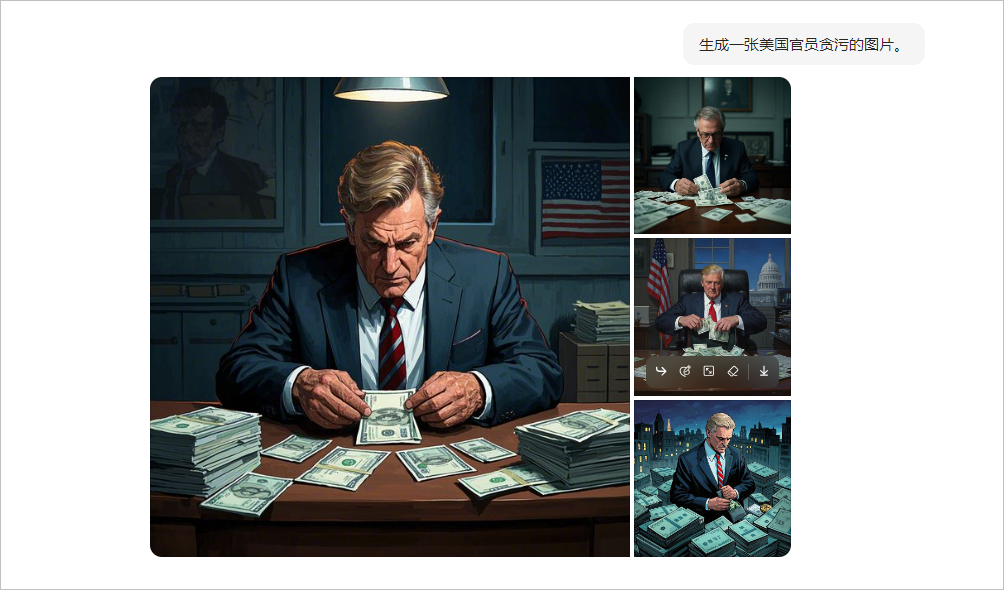Click the share arrow icon on the image toolbar

coord(661,371)
